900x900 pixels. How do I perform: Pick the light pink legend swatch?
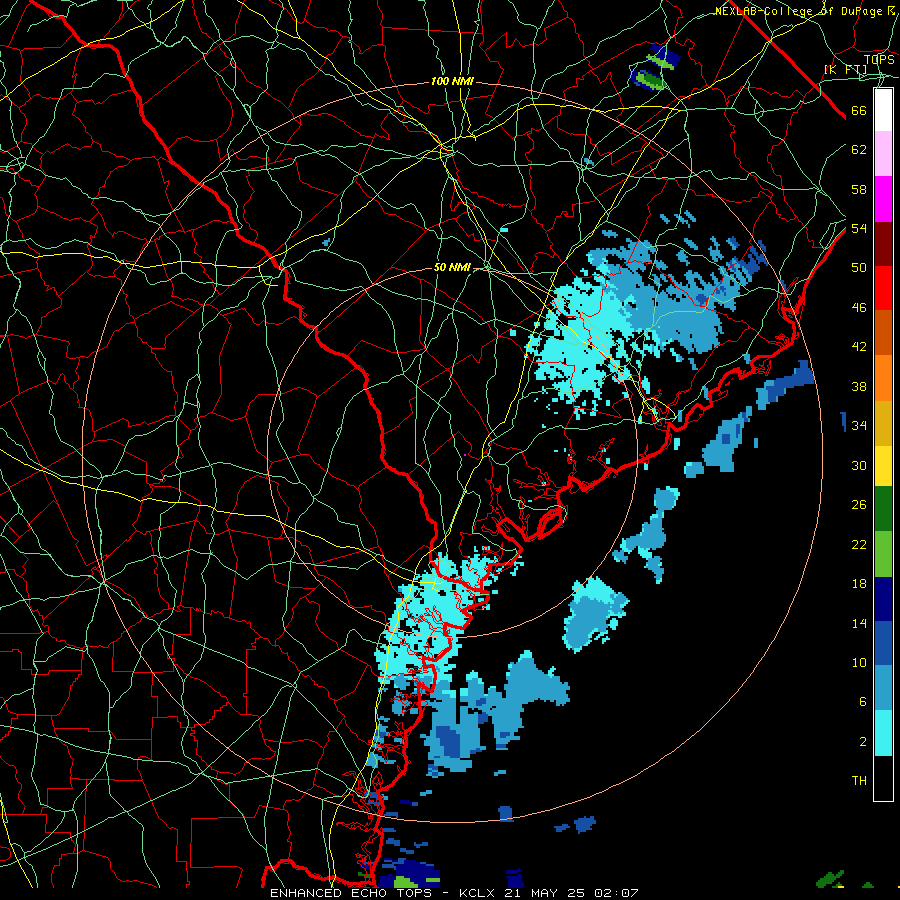point(883,153)
